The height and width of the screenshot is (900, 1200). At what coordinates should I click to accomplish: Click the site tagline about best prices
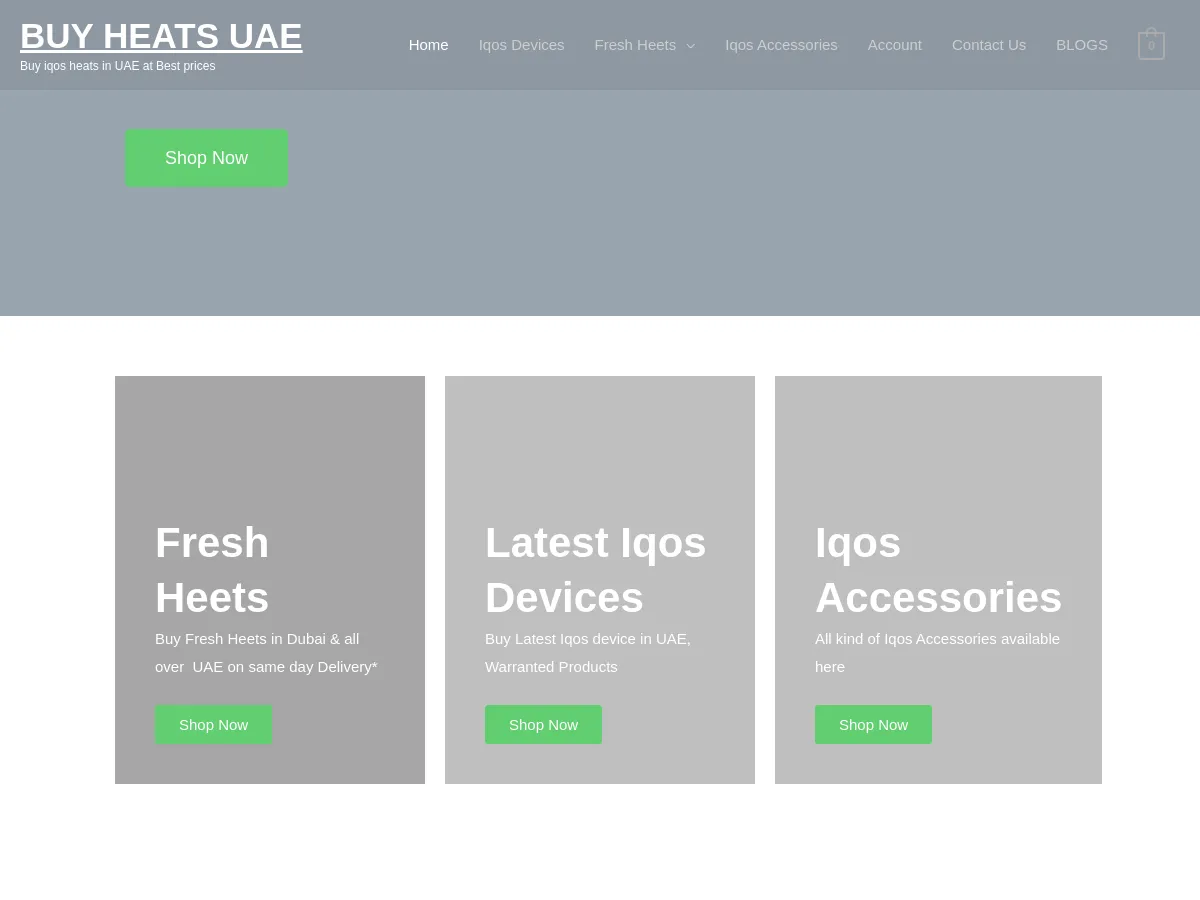[117, 66]
